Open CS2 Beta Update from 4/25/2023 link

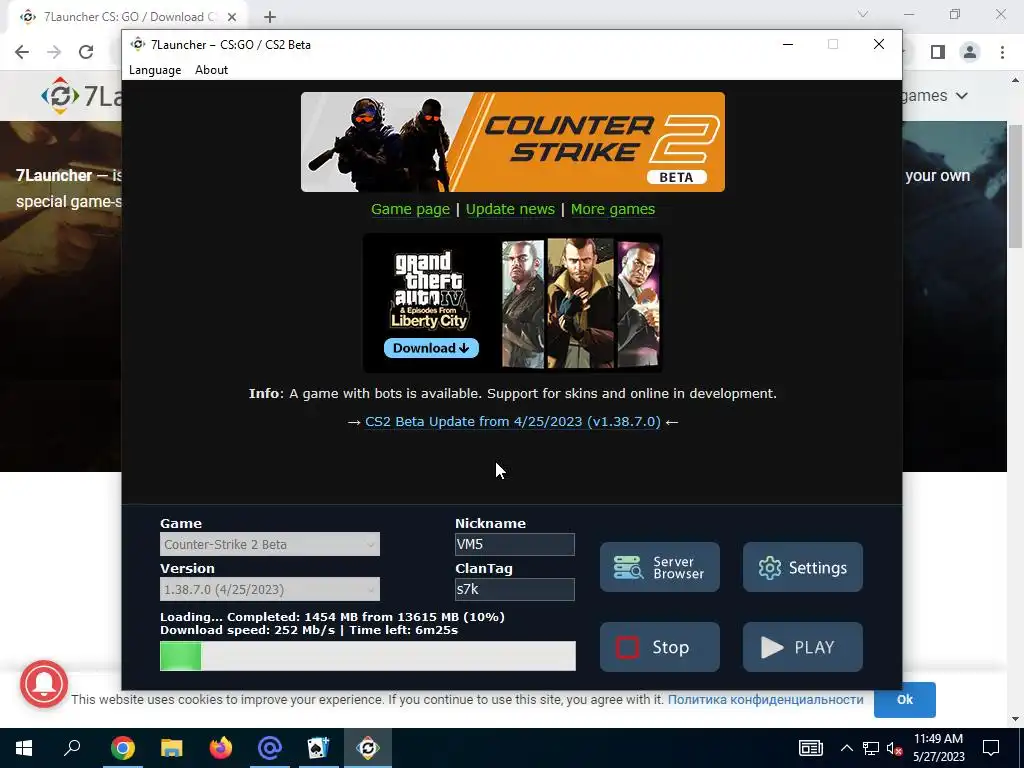(x=513, y=421)
